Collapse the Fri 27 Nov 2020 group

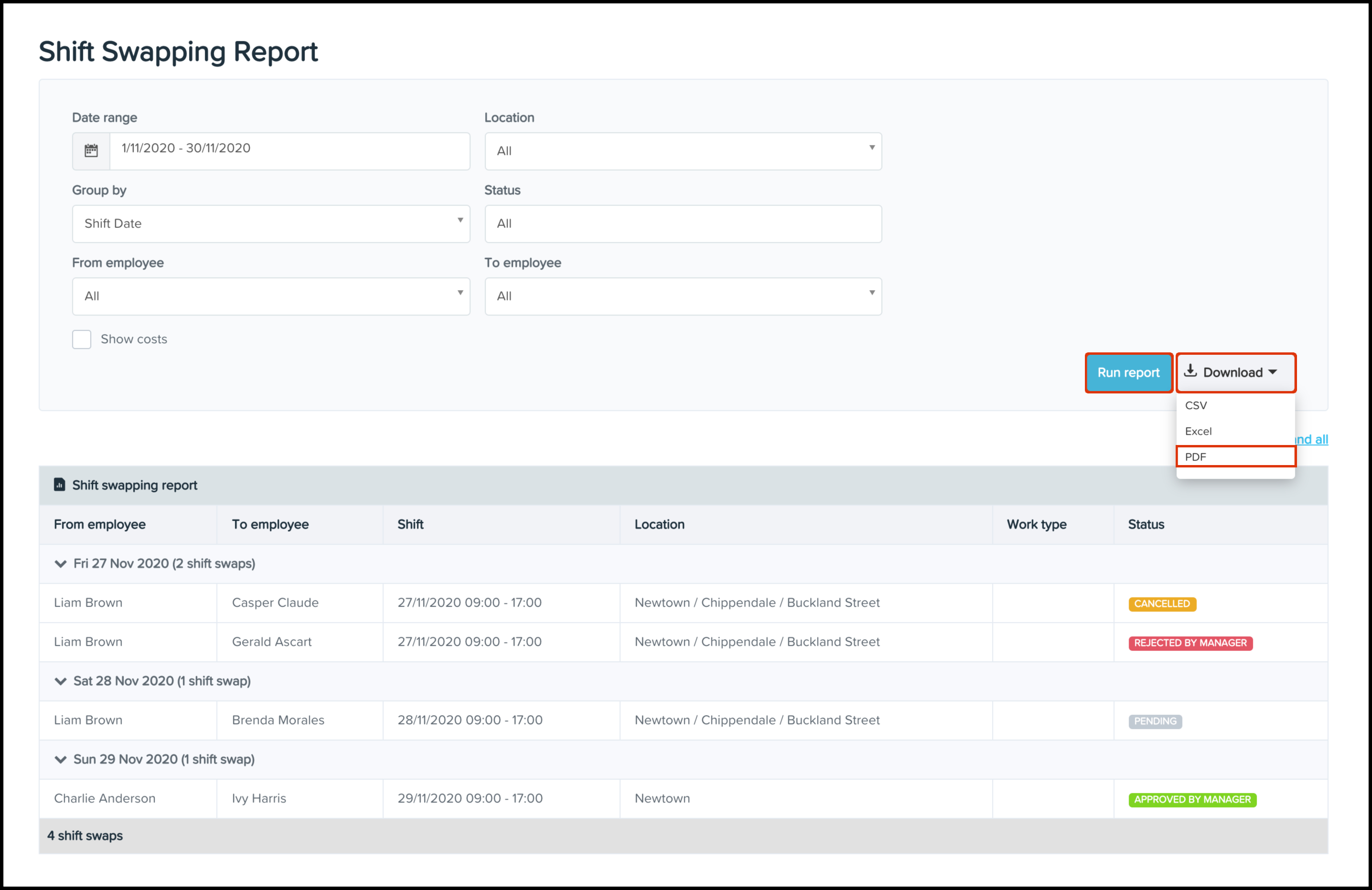click(x=61, y=563)
